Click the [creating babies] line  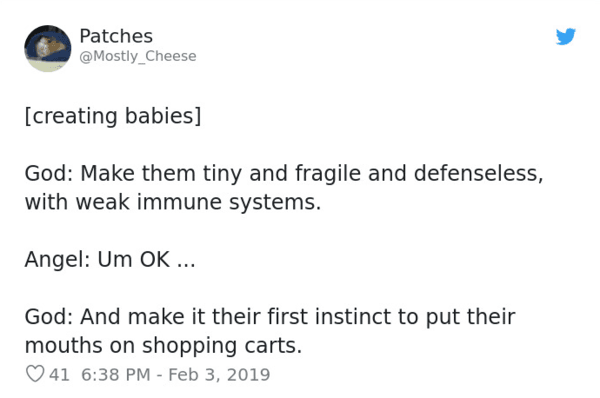113,116
